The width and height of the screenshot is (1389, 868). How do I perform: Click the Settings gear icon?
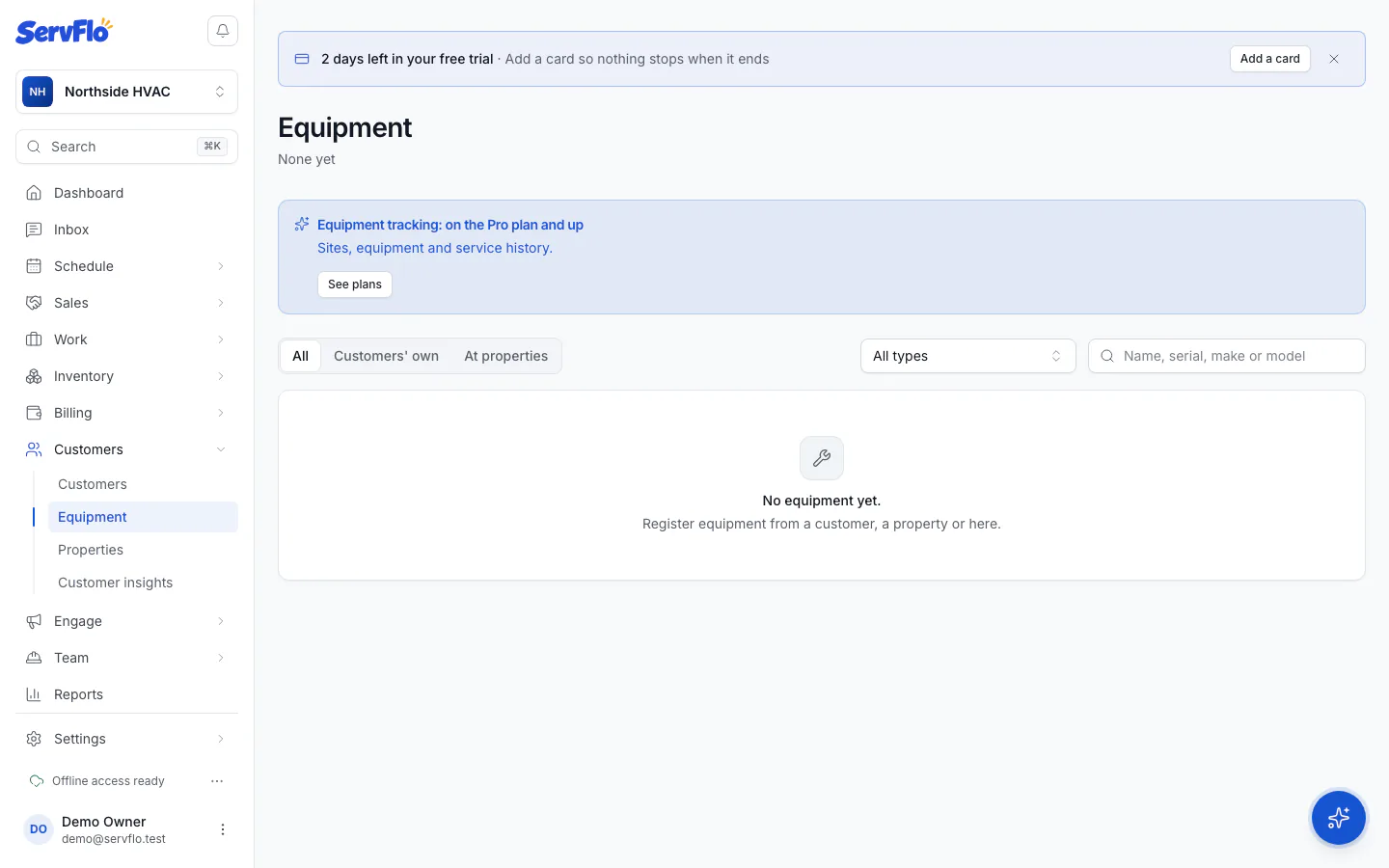34,739
